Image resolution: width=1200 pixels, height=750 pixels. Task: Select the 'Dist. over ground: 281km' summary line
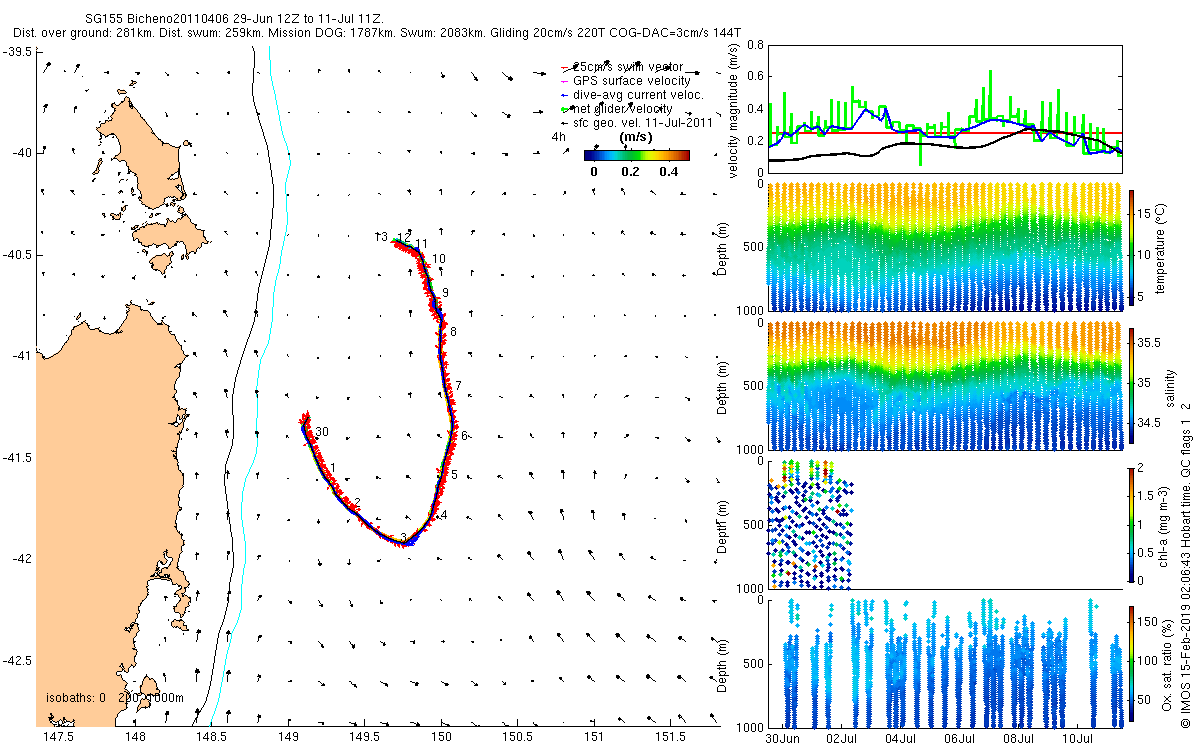tap(378, 33)
